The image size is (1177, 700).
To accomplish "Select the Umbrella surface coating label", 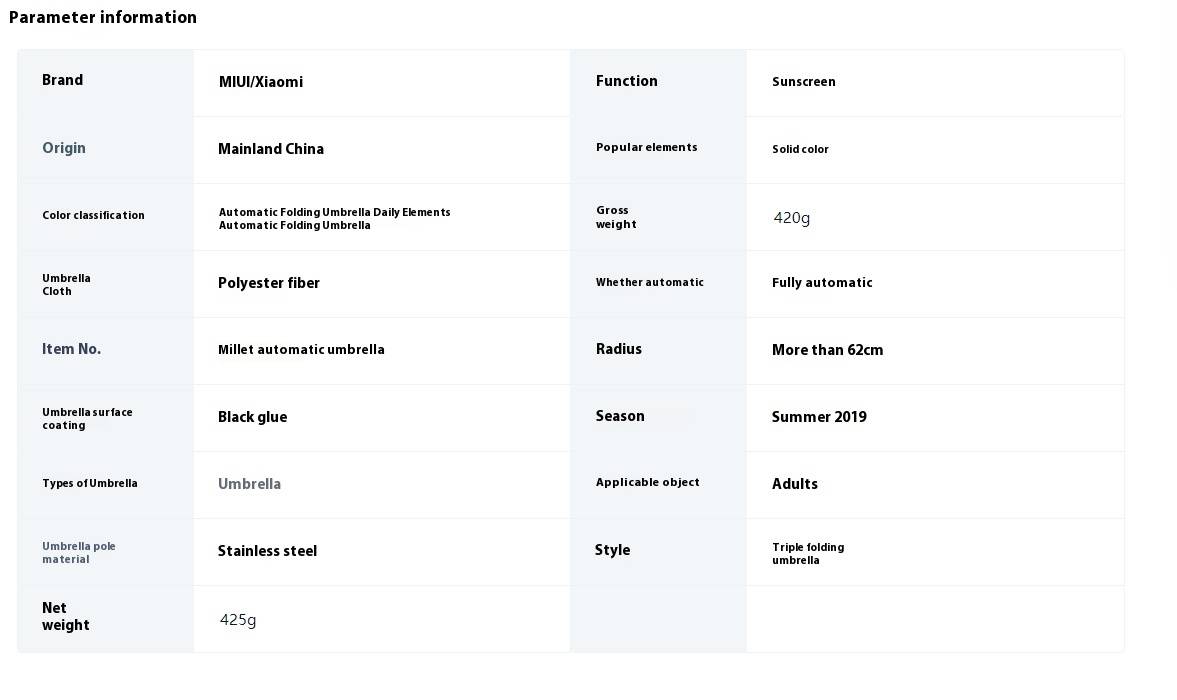I will click(x=87, y=419).
